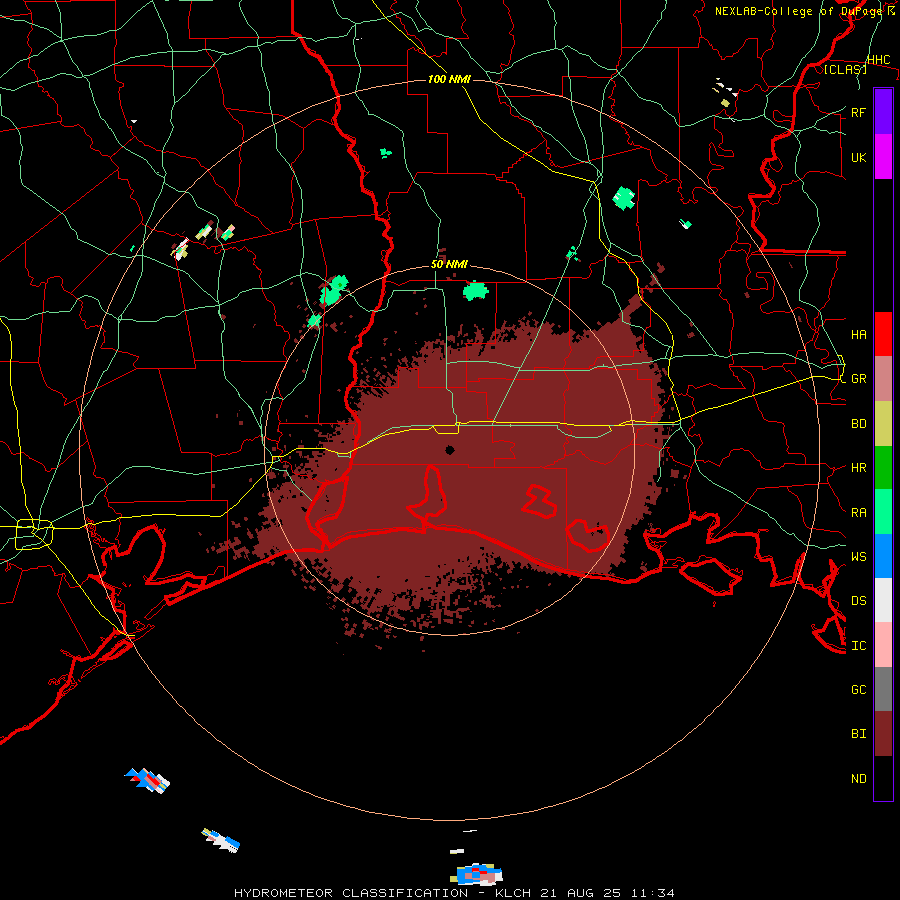Click the blue WS legend color swatch
900x900 pixels.
click(x=883, y=556)
